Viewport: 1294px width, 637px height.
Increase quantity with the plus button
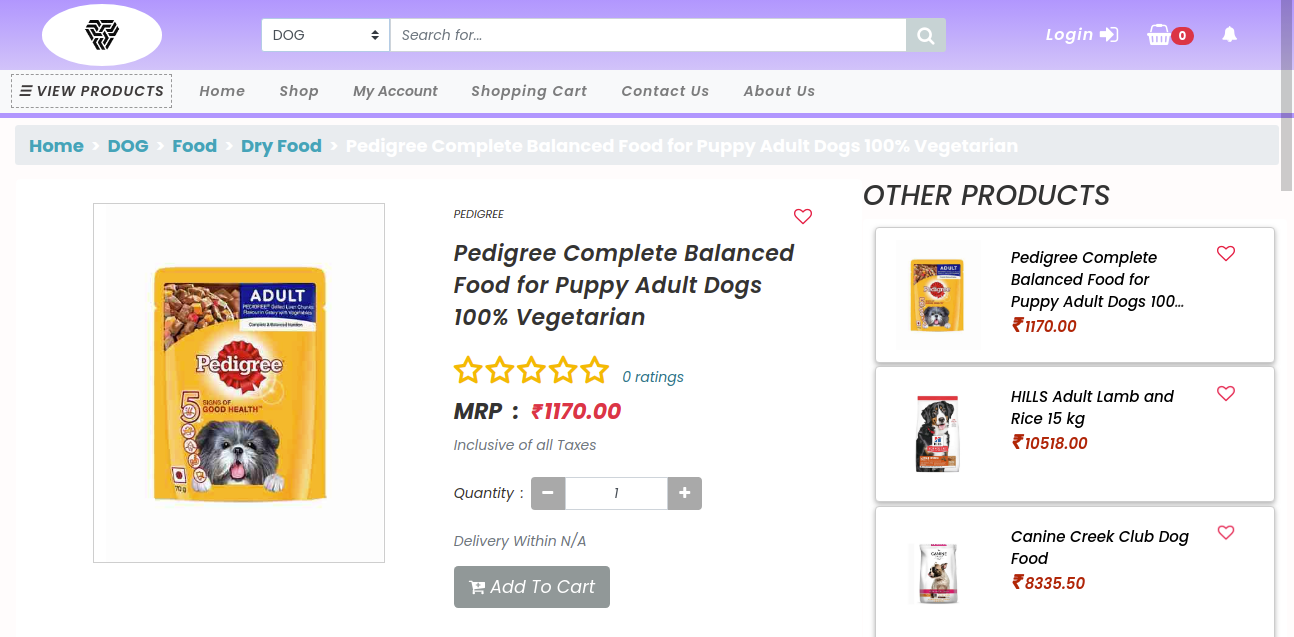coord(685,493)
